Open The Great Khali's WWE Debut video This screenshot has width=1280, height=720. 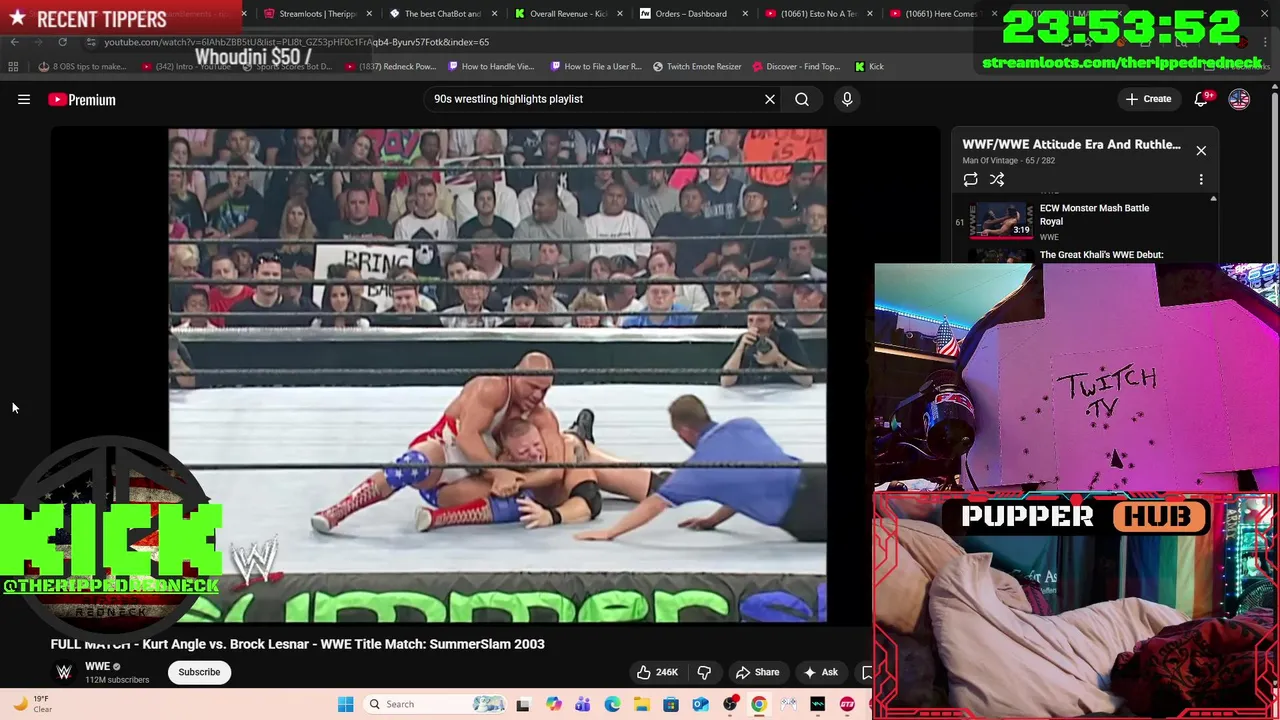tap(1101, 255)
